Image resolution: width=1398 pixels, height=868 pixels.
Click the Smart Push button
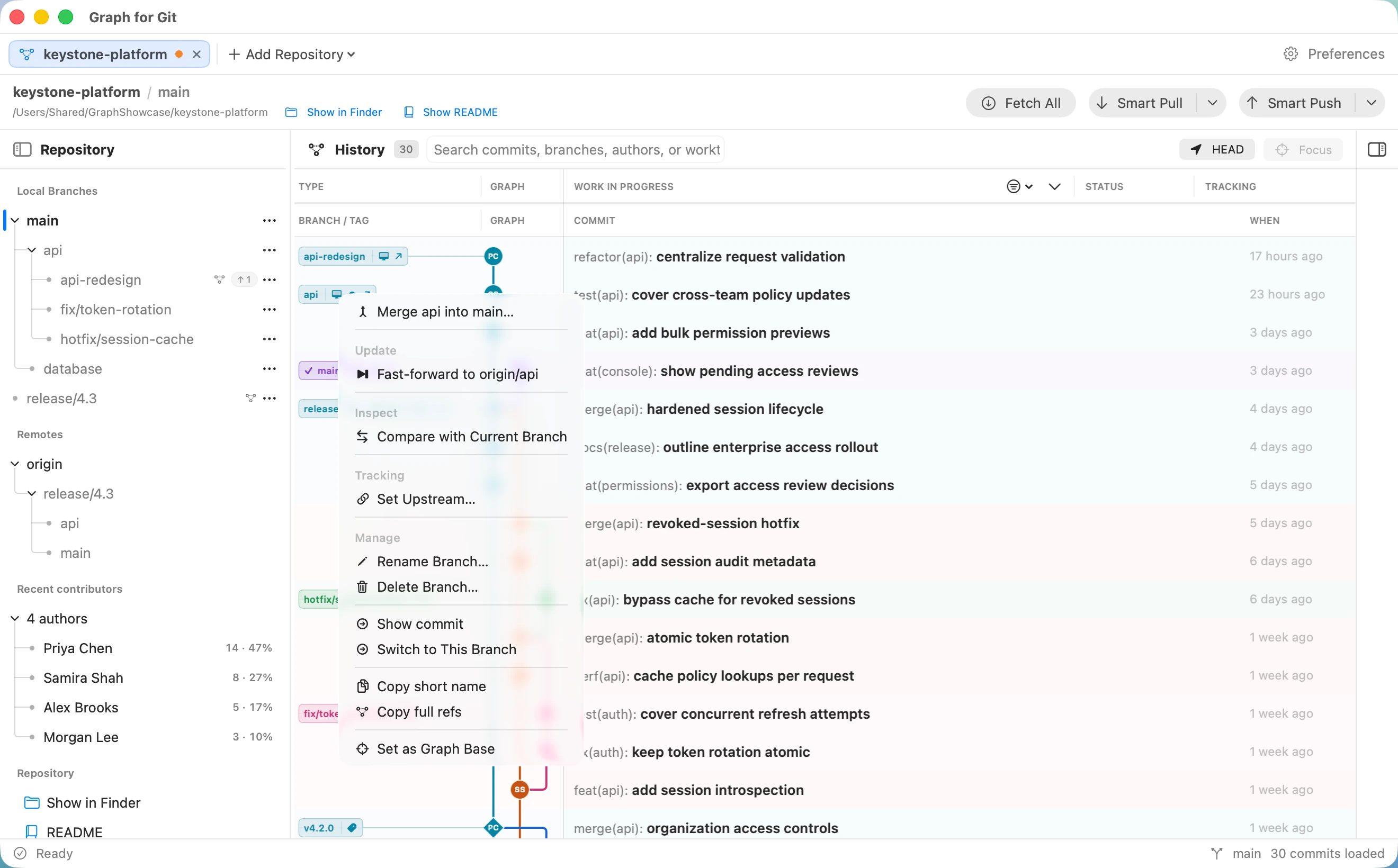[x=1297, y=103]
